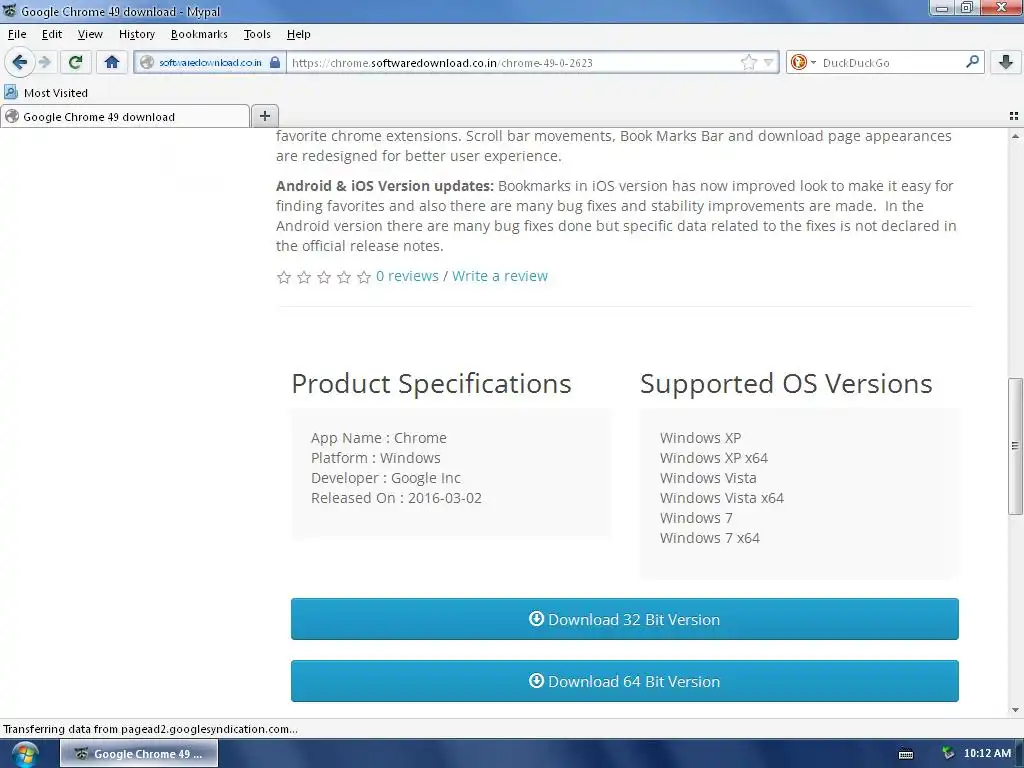
Task: Open the on-screen keyboard tray icon
Action: click(906, 754)
